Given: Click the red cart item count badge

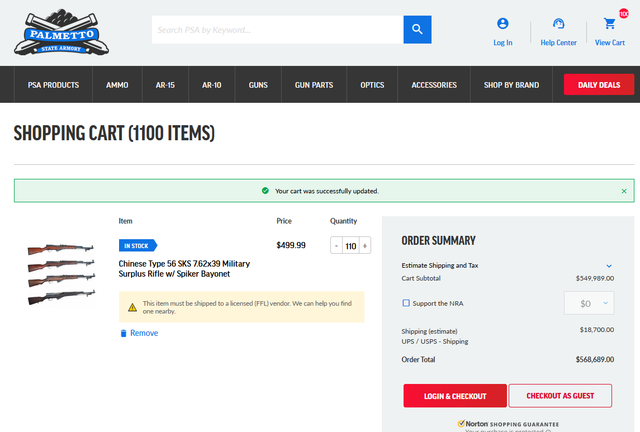Looking at the screenshot, I should pyautogui.click(x=624, y=13).
